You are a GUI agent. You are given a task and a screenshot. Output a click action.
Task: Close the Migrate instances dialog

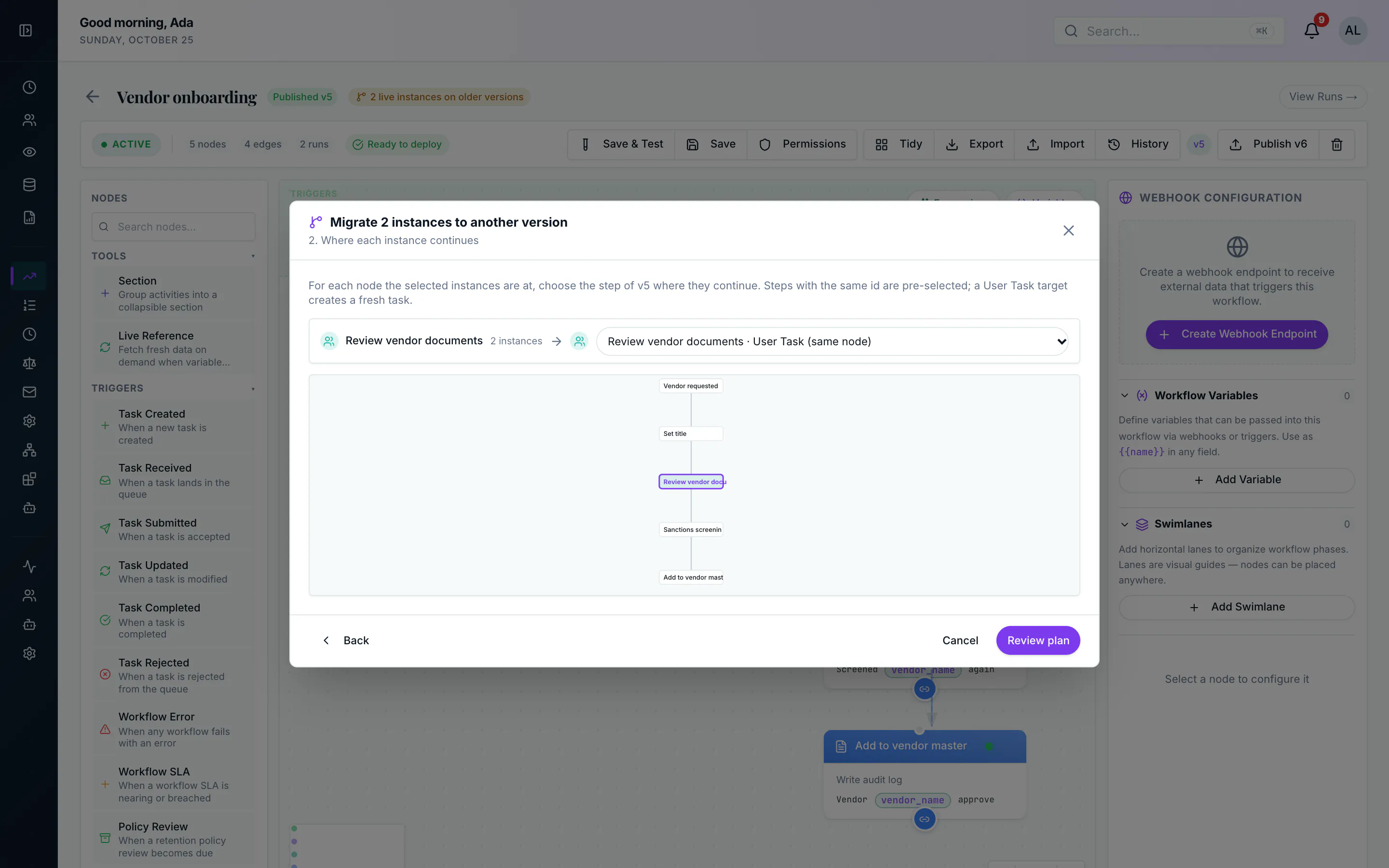(x=1068, y=230)
